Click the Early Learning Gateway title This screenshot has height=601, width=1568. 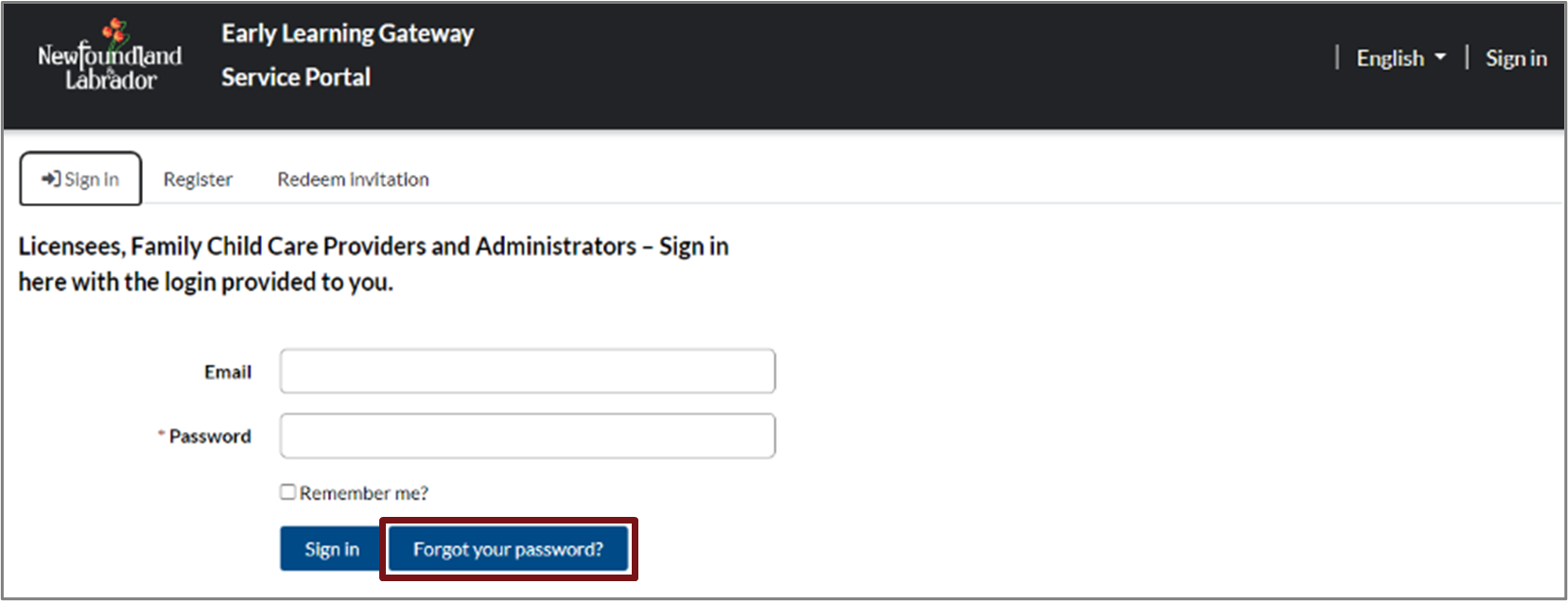347,34
